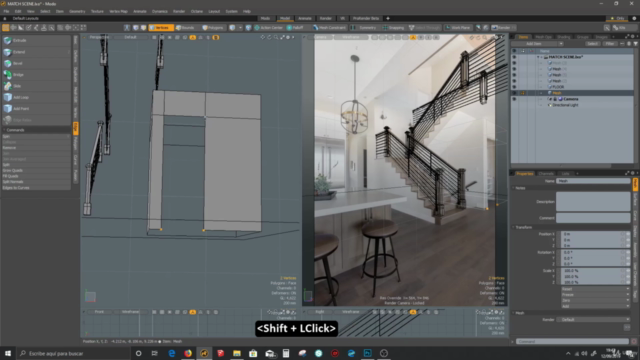Select the Directional Light item
640x360 pixels.
pyautogui.click(x=565, y=105)
